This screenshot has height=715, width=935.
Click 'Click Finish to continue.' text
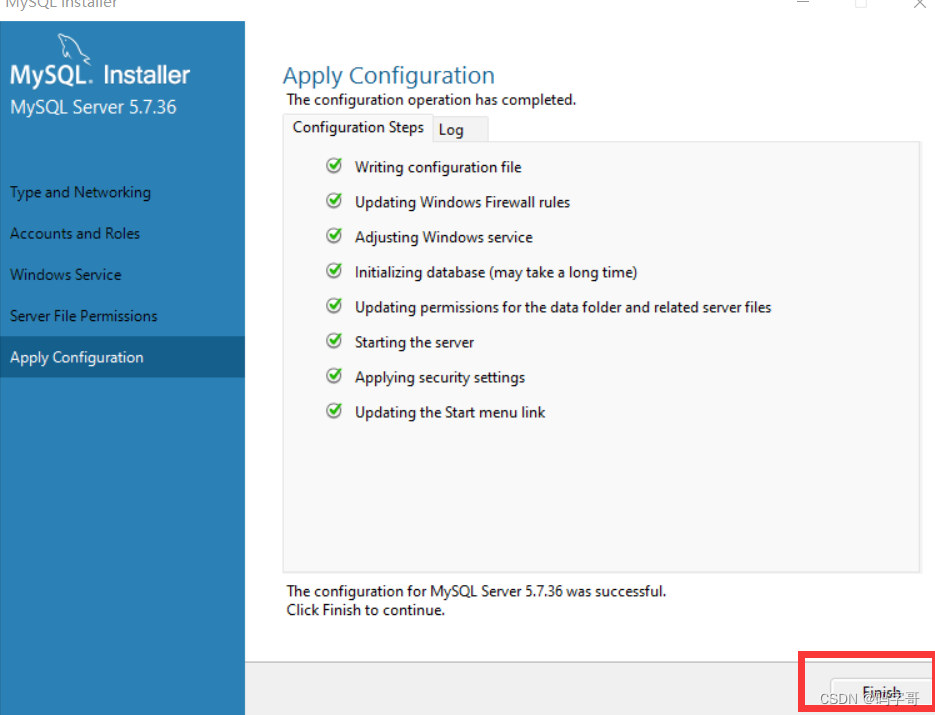click(x=366, y=610)
